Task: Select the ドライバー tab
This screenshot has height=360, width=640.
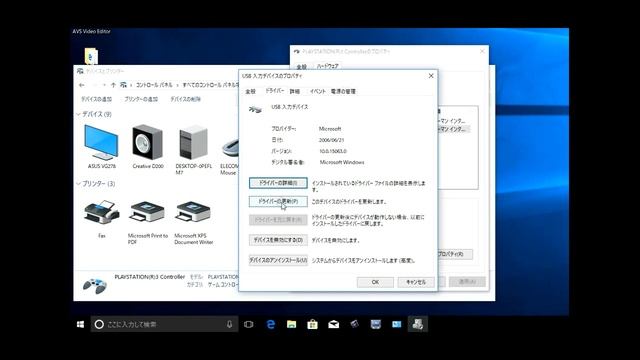Action: 274,91
